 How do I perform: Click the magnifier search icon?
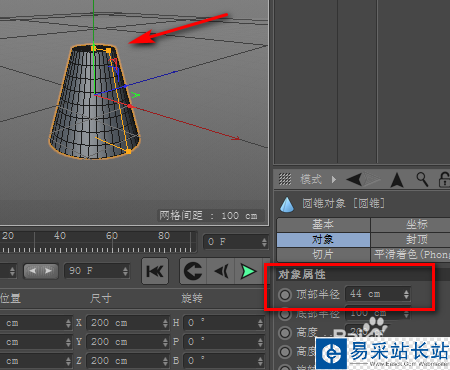click(x=422, y=179)
